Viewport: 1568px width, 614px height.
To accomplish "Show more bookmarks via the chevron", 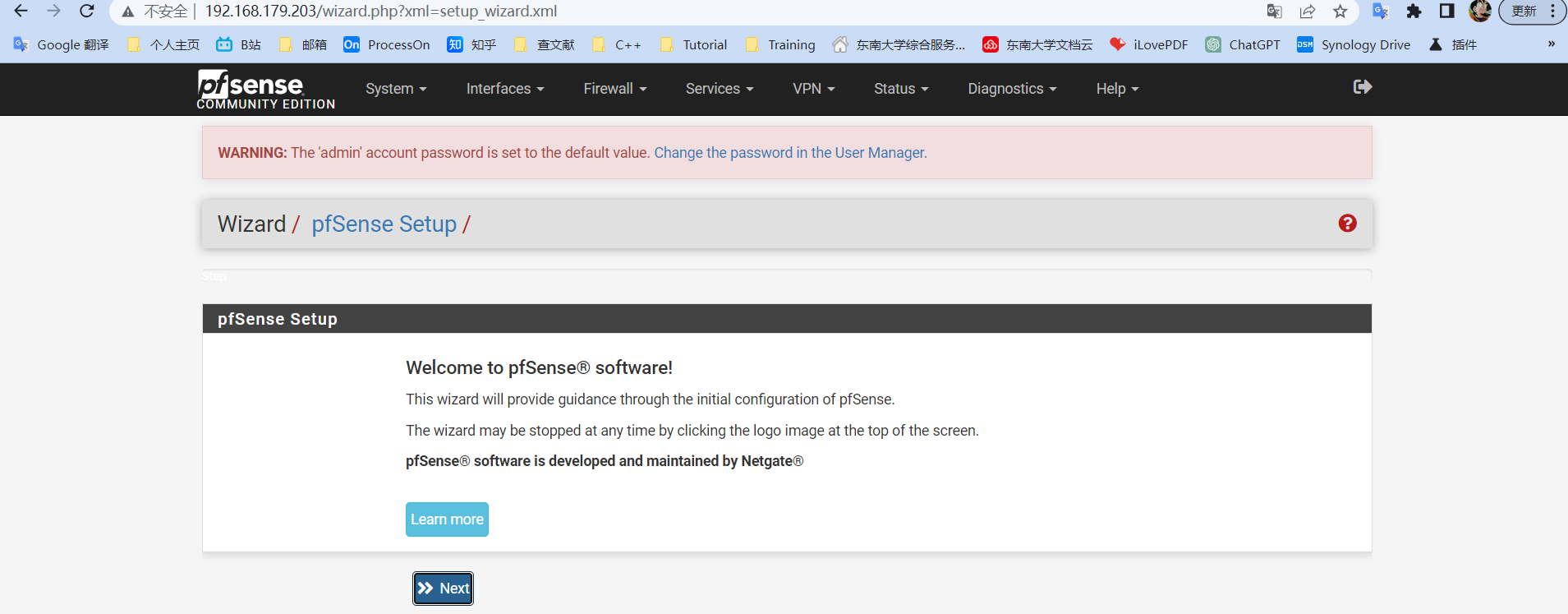I will [1551, 44].
